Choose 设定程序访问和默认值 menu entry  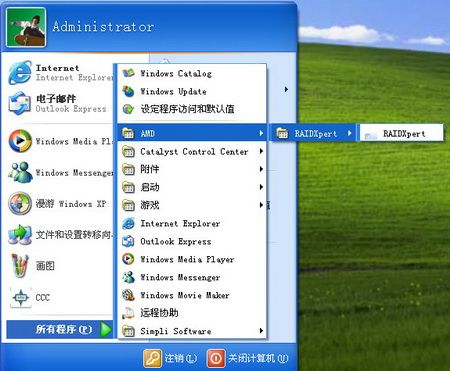192,109
